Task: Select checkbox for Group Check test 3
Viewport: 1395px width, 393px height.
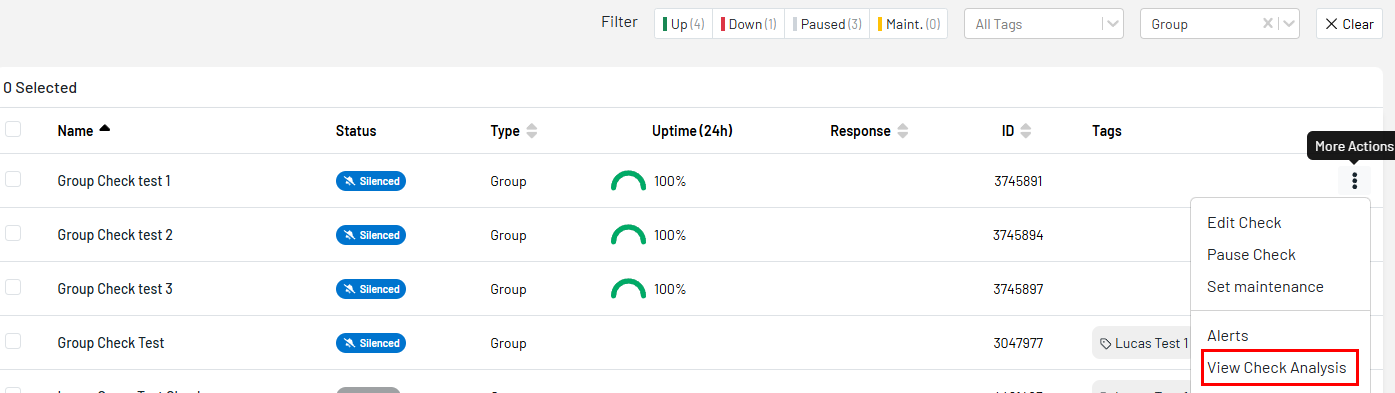Action: coord(13,287)
